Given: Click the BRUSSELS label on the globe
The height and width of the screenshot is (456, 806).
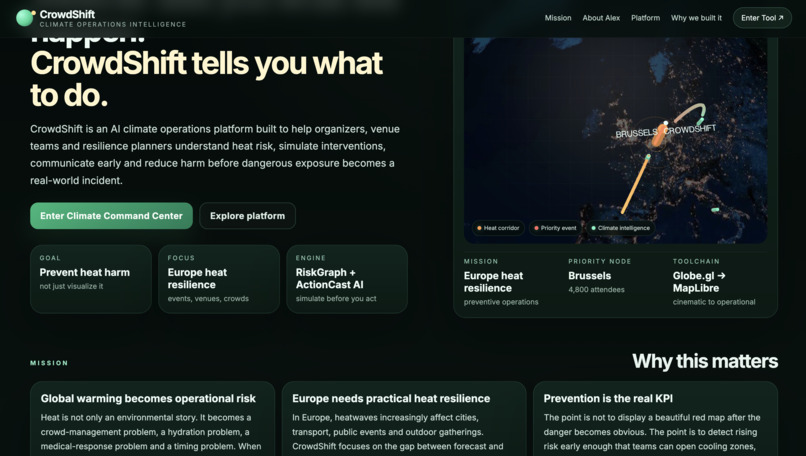Looking at the screenshot, I should pyautogui.click(x=636, y=133).
